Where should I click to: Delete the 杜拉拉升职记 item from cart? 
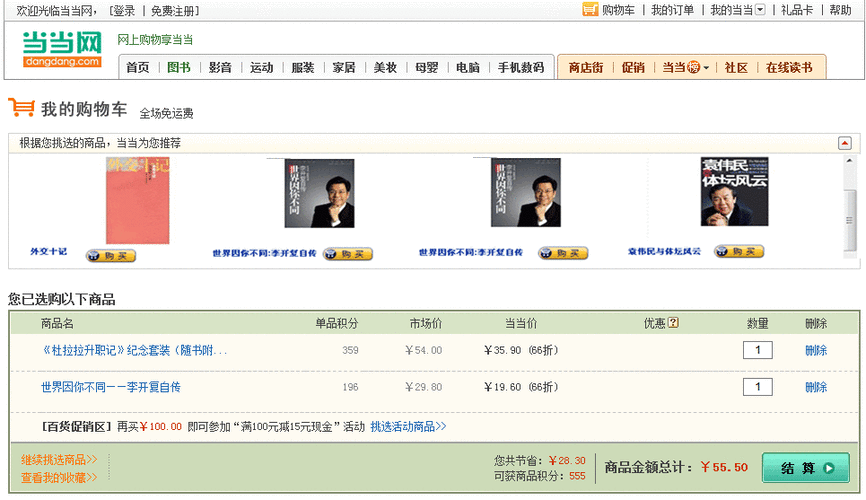pos(816,350)
